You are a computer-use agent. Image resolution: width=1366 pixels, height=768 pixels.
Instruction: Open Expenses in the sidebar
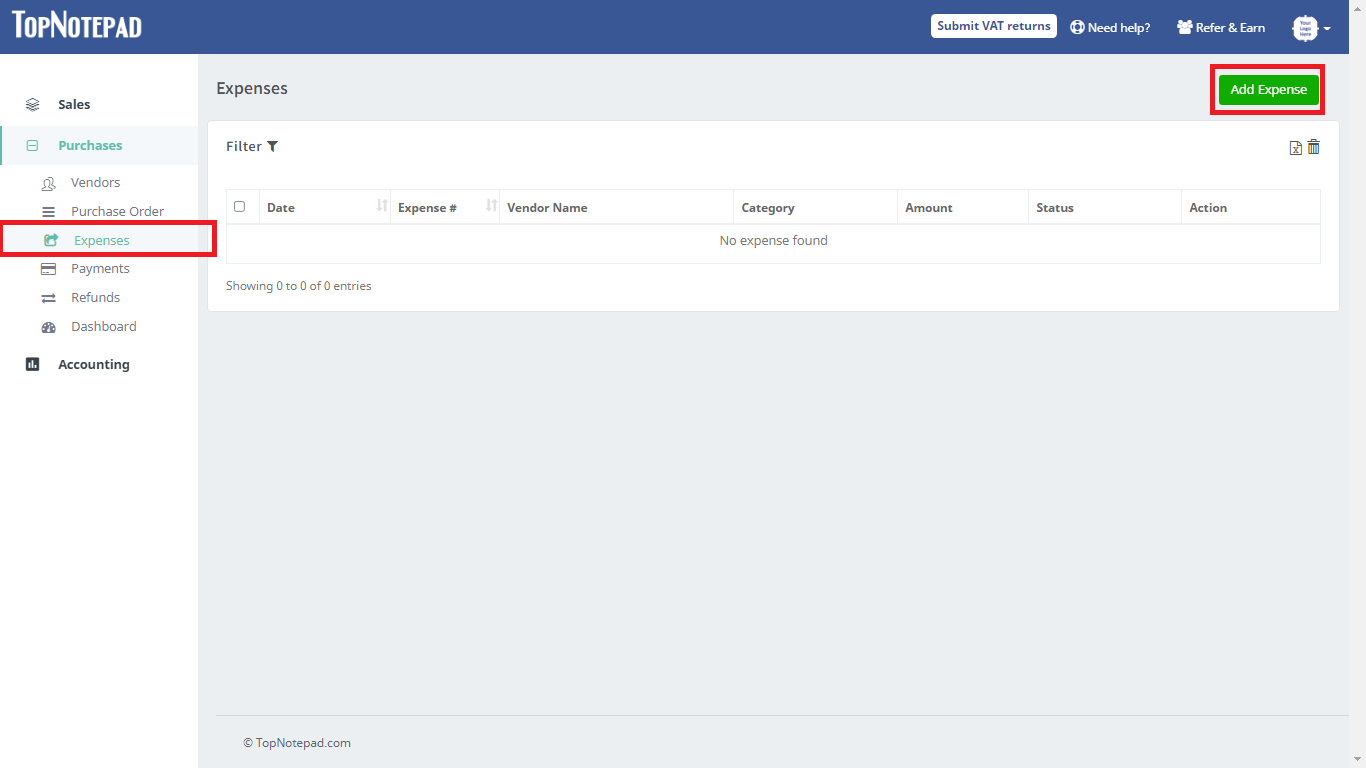(102, 240)
